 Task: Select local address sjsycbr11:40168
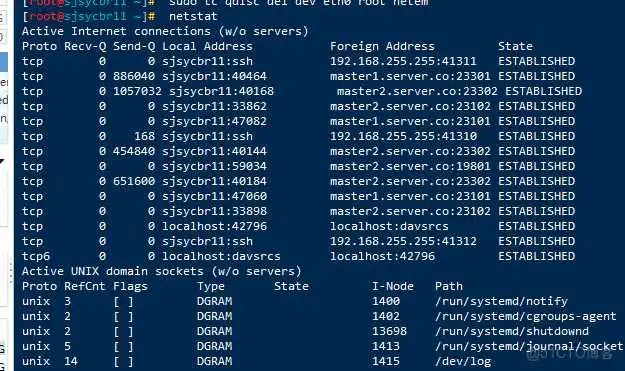(222, 92)
